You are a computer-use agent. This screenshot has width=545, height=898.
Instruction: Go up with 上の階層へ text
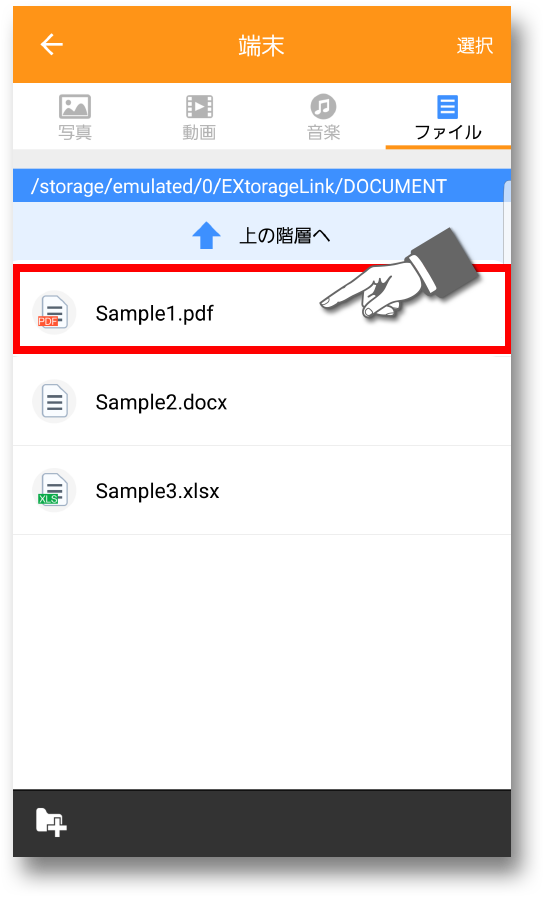(285, 235)
